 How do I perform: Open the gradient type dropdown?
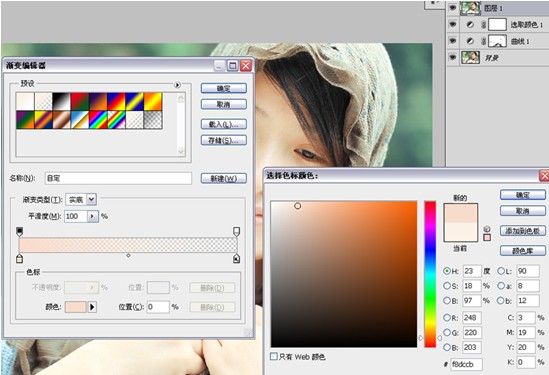(x=91, y=200)
